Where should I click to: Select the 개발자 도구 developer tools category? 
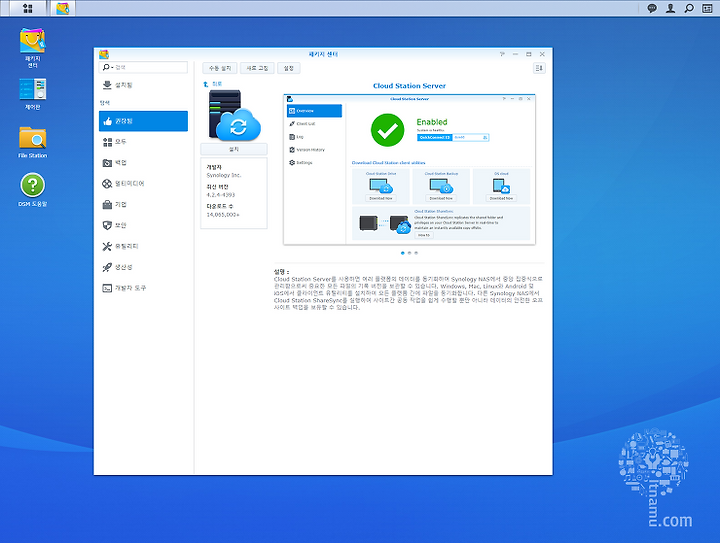pos(143,288)
